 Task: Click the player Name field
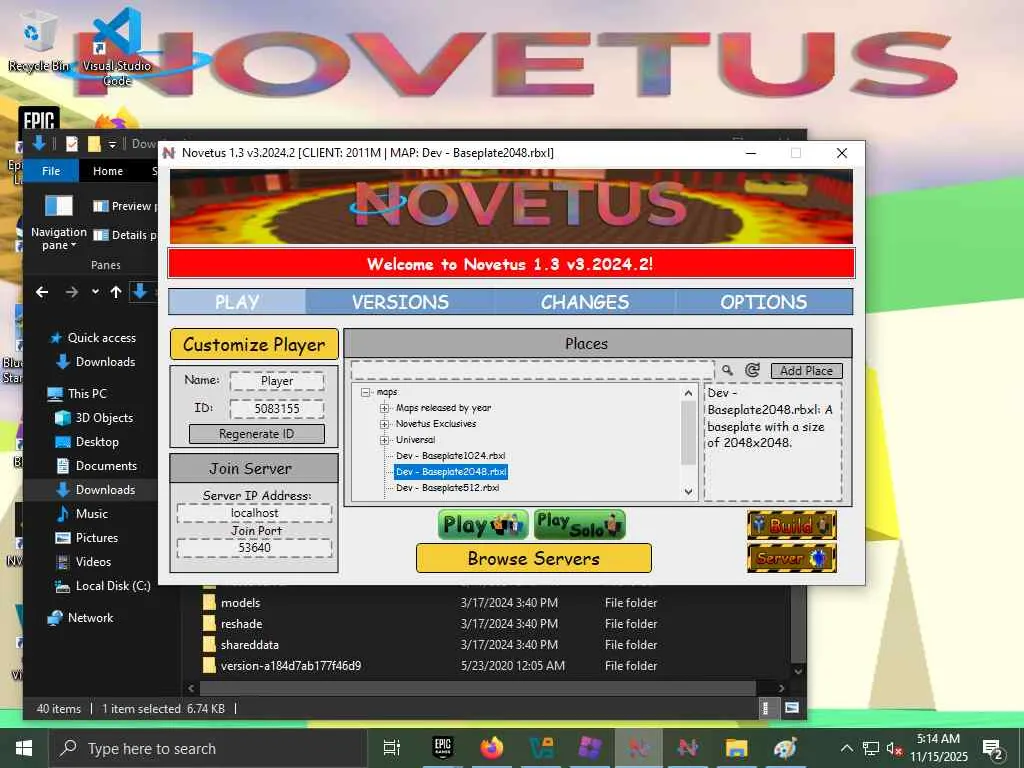tap(277, 381)
